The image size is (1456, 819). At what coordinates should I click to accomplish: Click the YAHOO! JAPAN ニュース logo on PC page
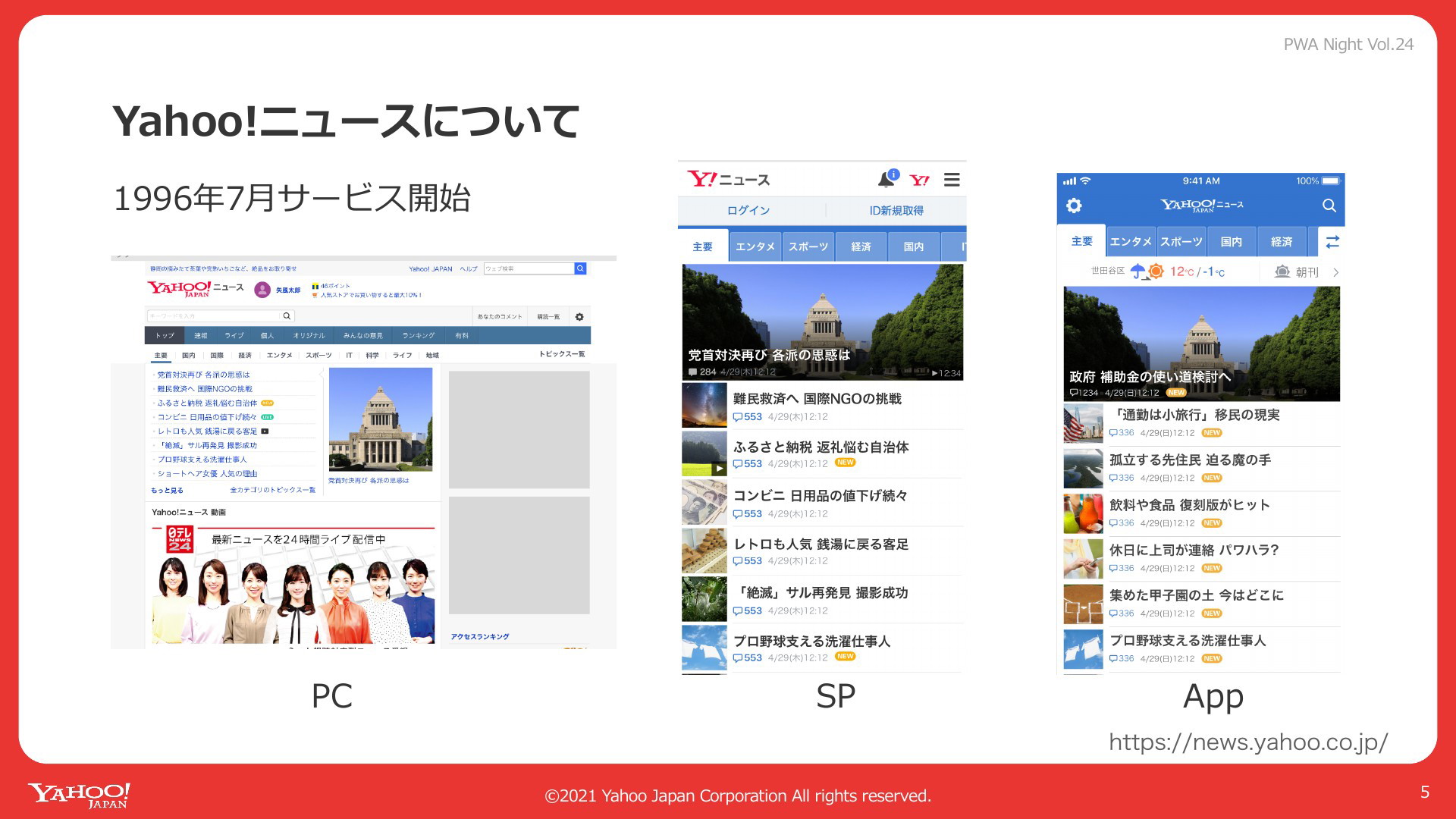click(196, 289)
